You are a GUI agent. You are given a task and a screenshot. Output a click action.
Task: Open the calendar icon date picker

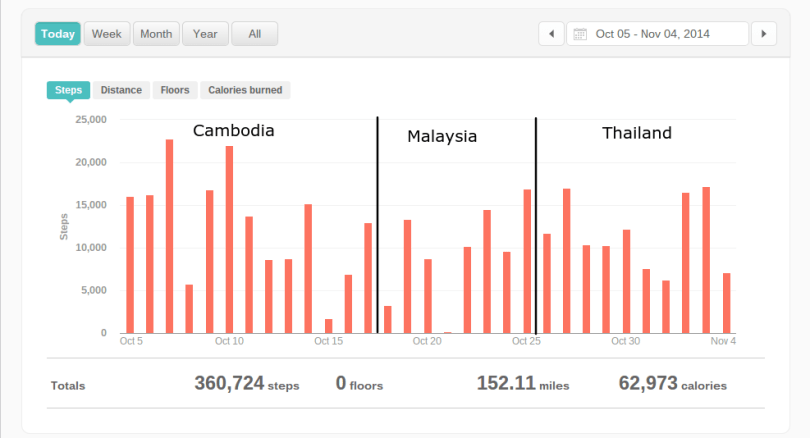pyautogui.click(x=580, y=34)
